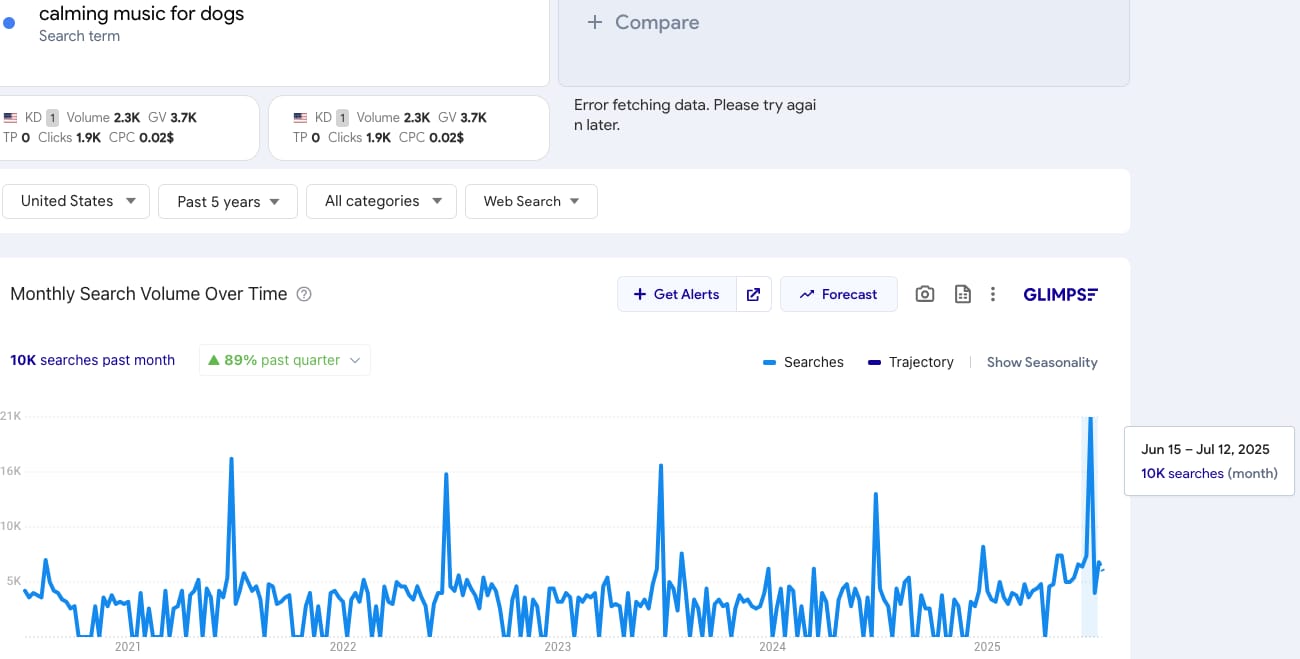Open the United States country dropdown
Viewport: 1300px width, 659px height.
click(x=77, y=201)
